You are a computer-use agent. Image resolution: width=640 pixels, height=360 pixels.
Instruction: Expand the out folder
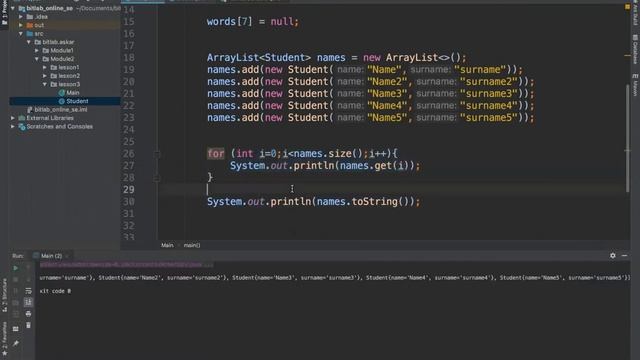(21, 25)
